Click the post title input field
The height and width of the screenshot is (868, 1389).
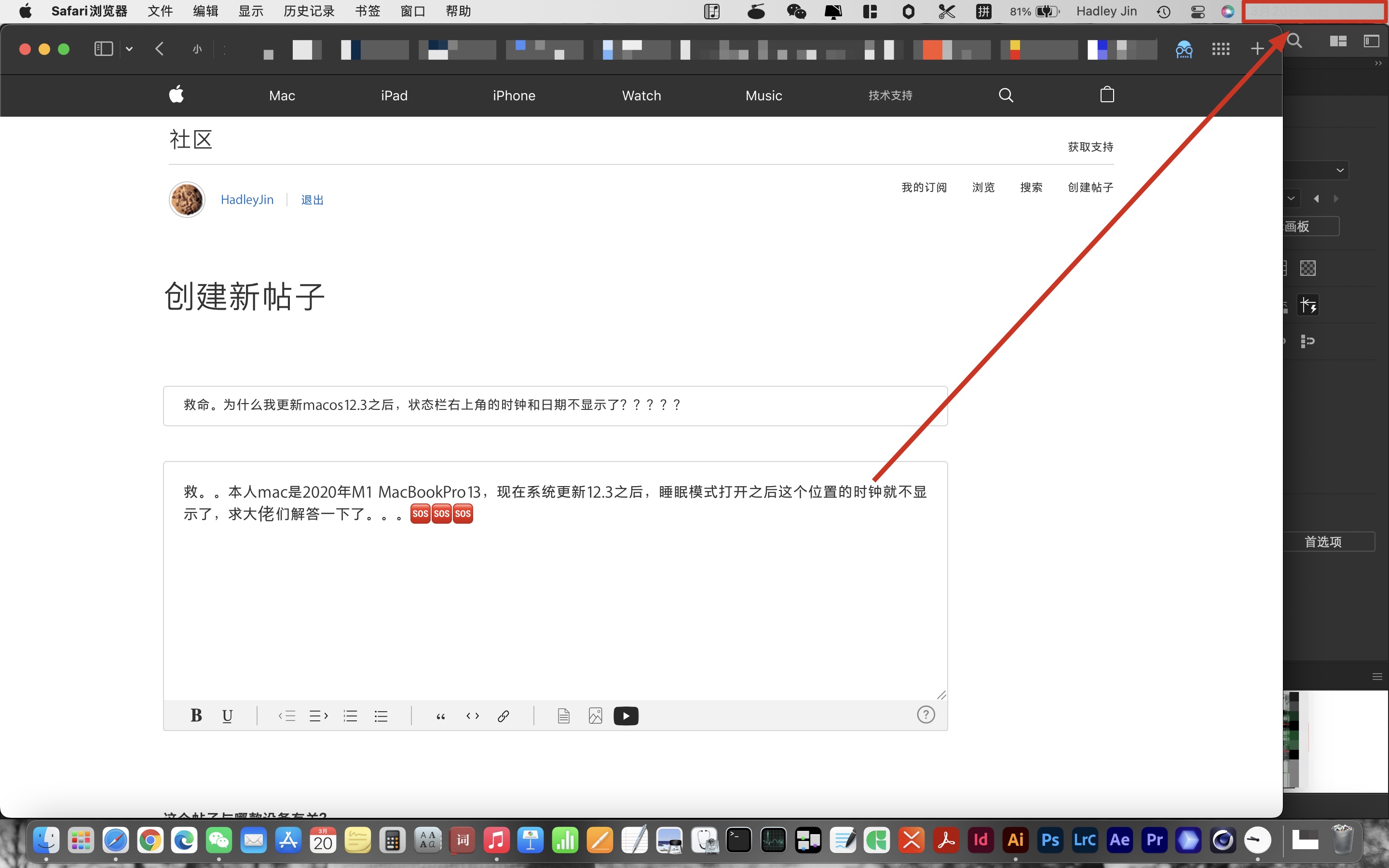coord(555,405)
